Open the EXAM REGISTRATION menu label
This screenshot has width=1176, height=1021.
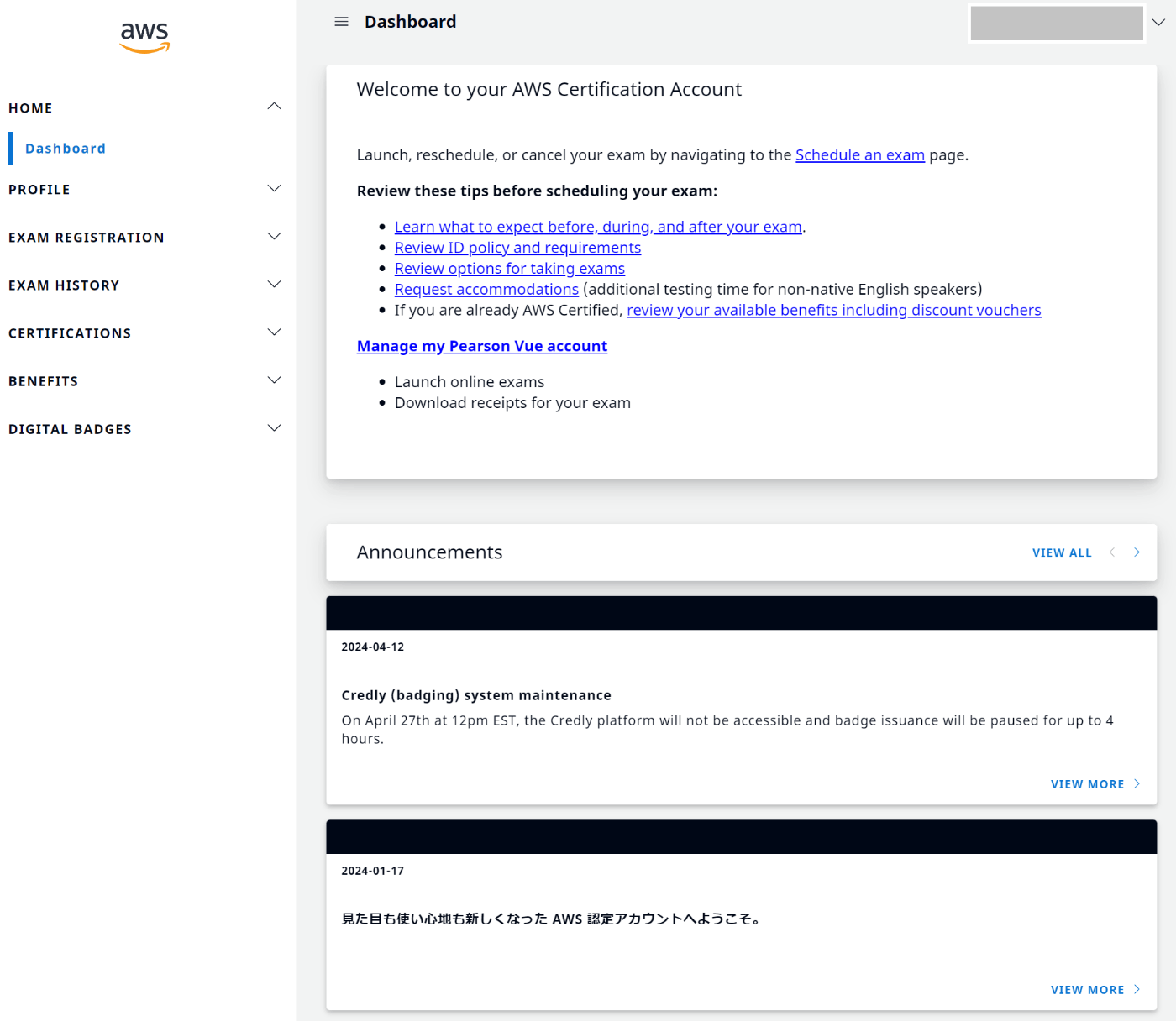pos(87,238)
